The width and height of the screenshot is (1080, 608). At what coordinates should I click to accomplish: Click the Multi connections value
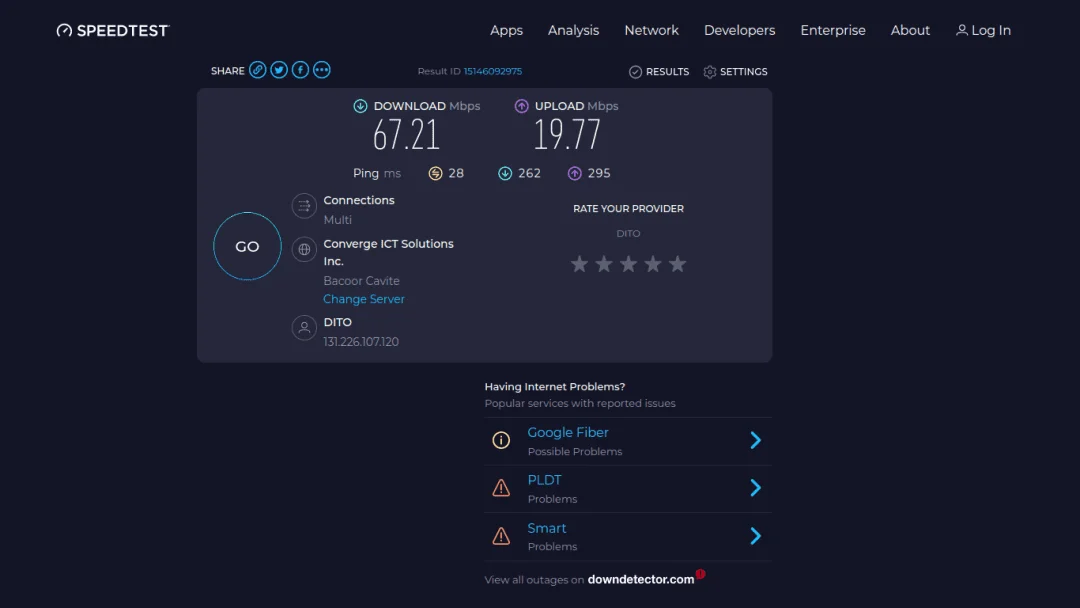pos(338,220)
